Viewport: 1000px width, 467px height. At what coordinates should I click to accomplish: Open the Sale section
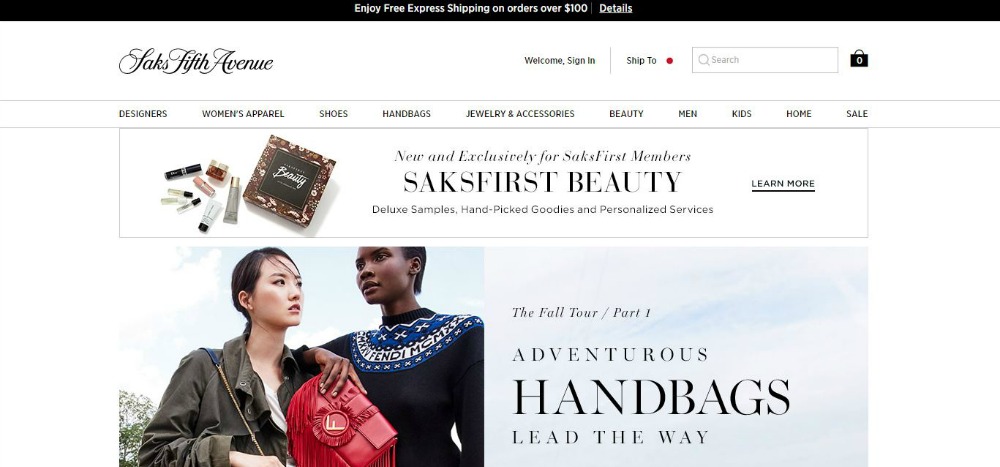[x=857, y=114]
